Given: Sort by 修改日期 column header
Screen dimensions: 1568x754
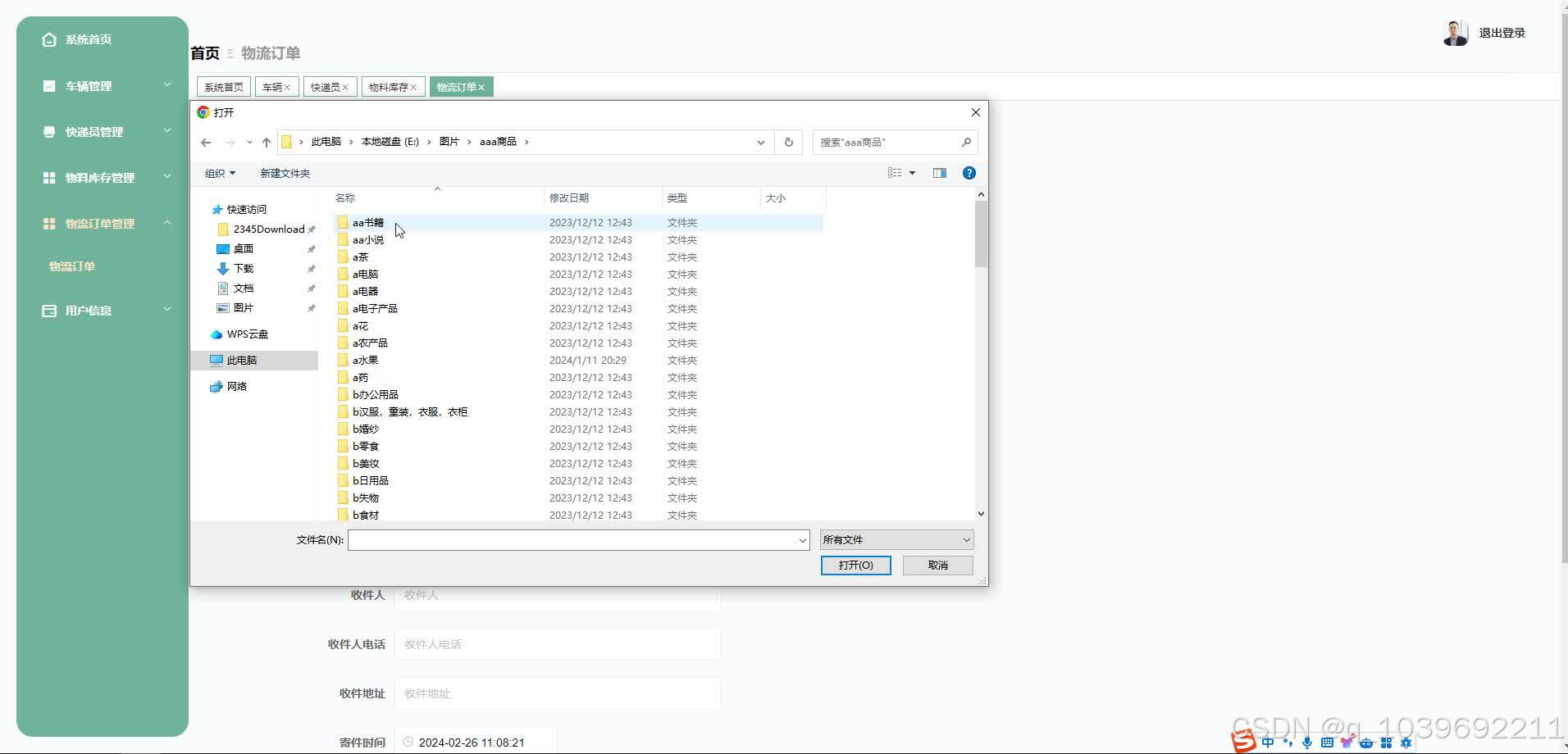Looking at the screenshot, I should pos(603,198).
